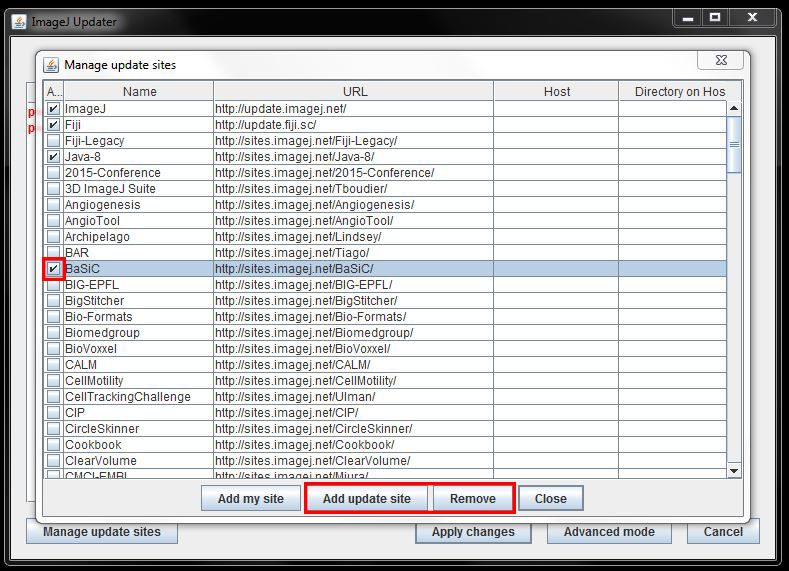Viewport: 789px width, 571px height.
Task: Click the ImageJ Updater window icon
Action: click(x=19, y=22)
